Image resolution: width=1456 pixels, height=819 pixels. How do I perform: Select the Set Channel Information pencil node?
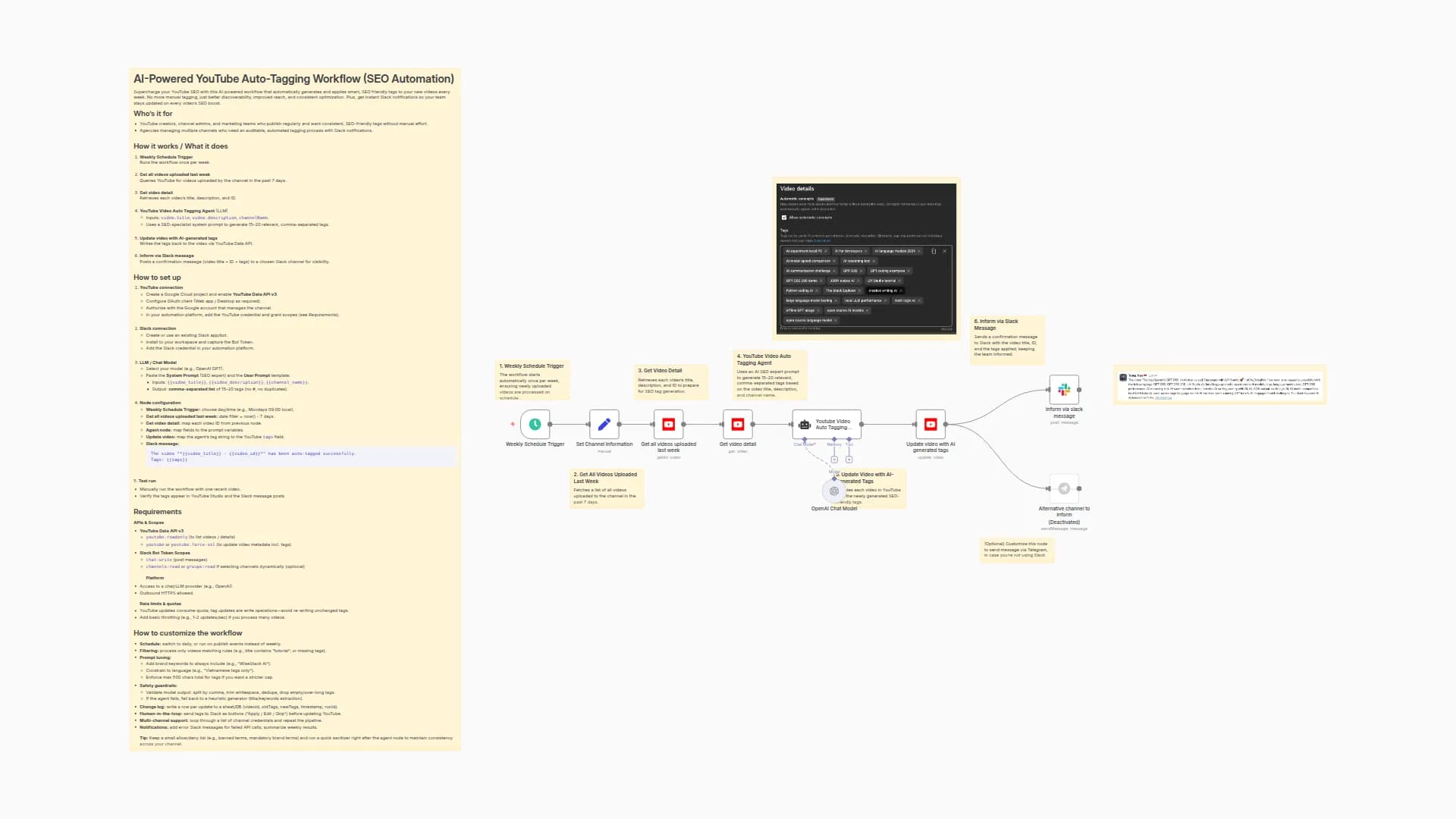604,425
